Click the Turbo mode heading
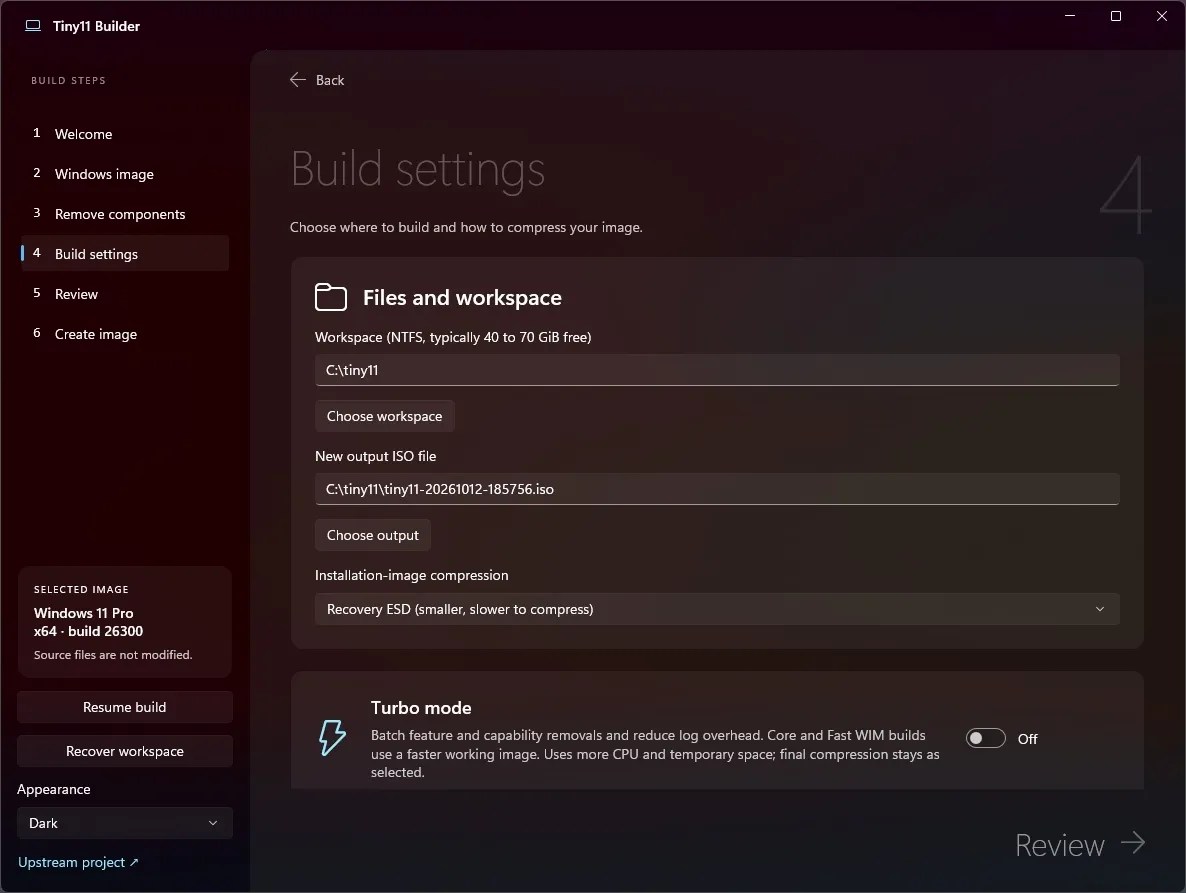The width and height of the screenshot is (1186, 893). 421,708
